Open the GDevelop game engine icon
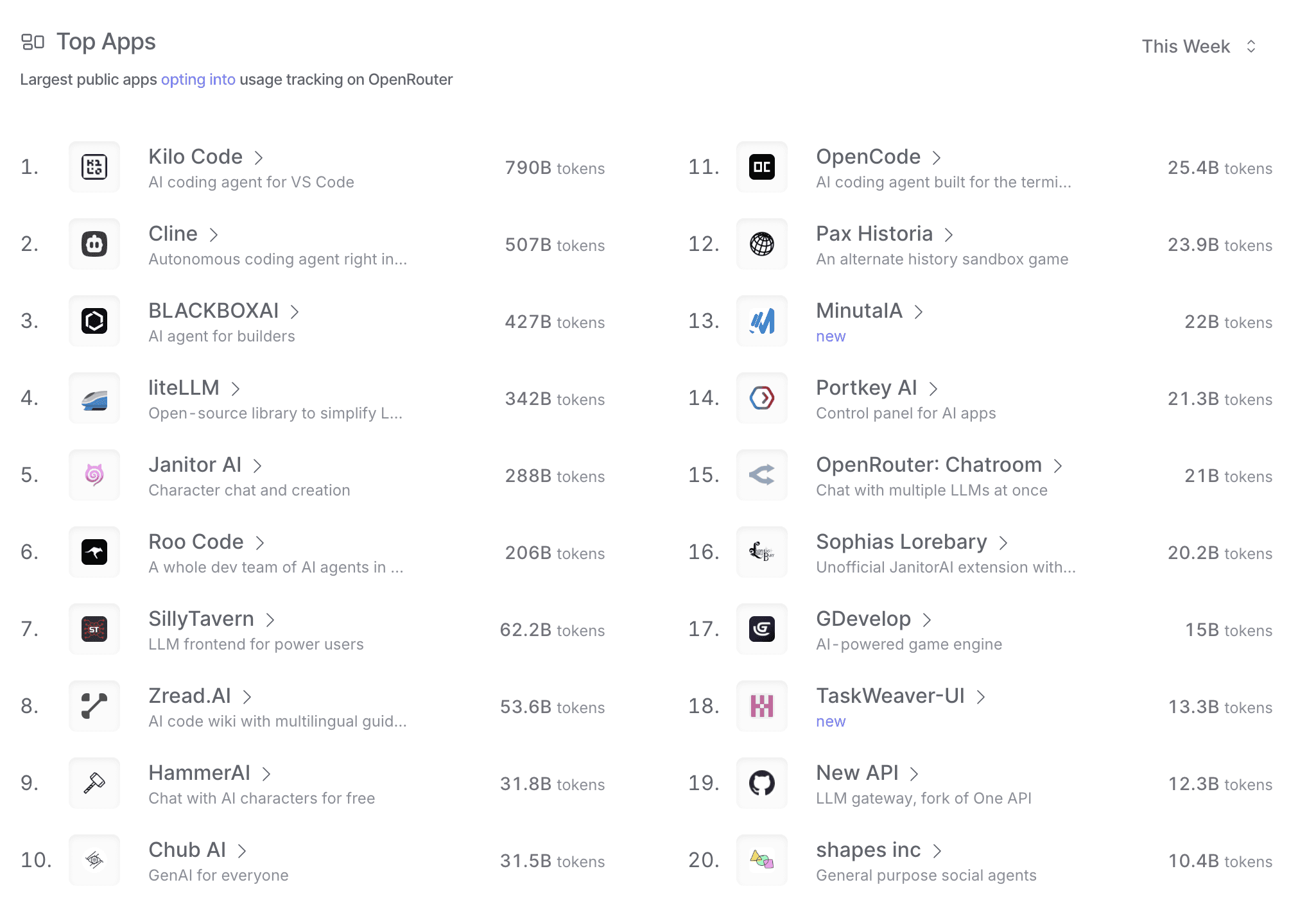 [x=761, y=629]
